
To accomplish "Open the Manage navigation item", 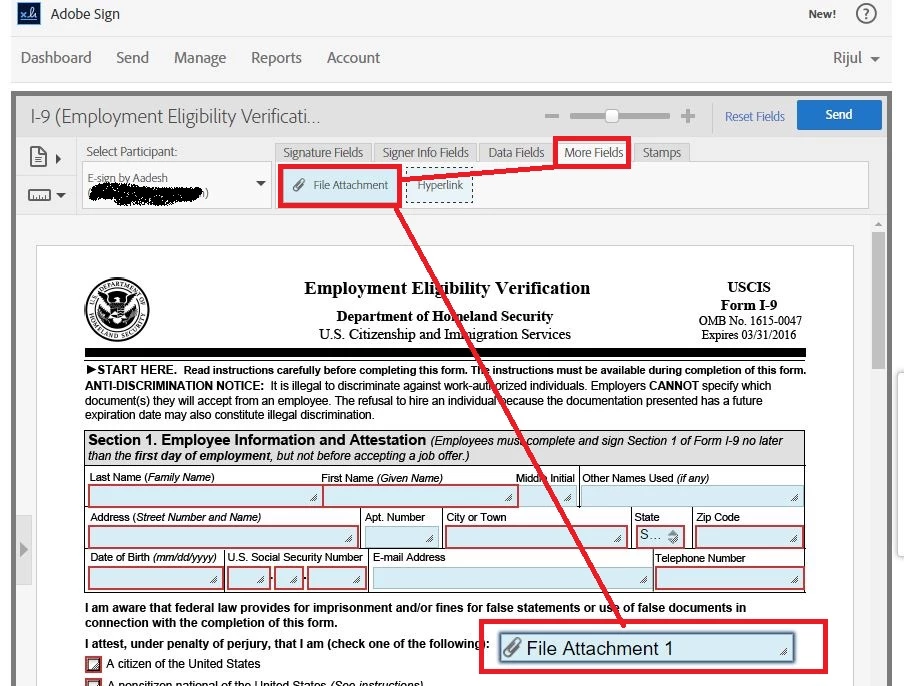I will (200, 58).
